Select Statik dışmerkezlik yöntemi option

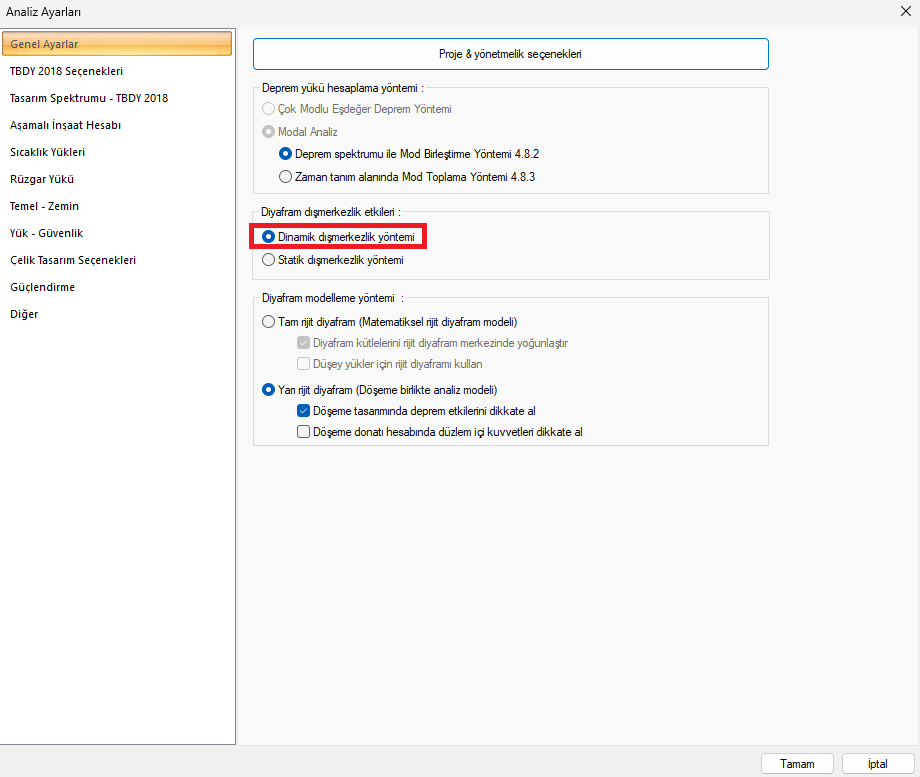pos(268,260)
